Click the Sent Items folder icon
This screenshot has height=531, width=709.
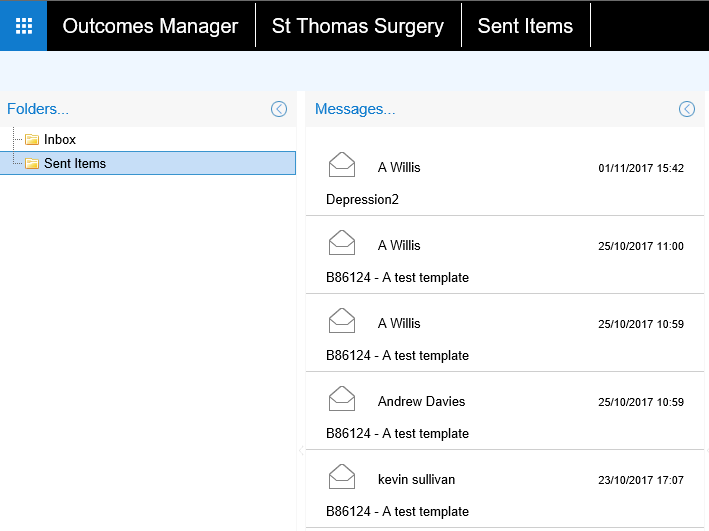pos(32,164)
